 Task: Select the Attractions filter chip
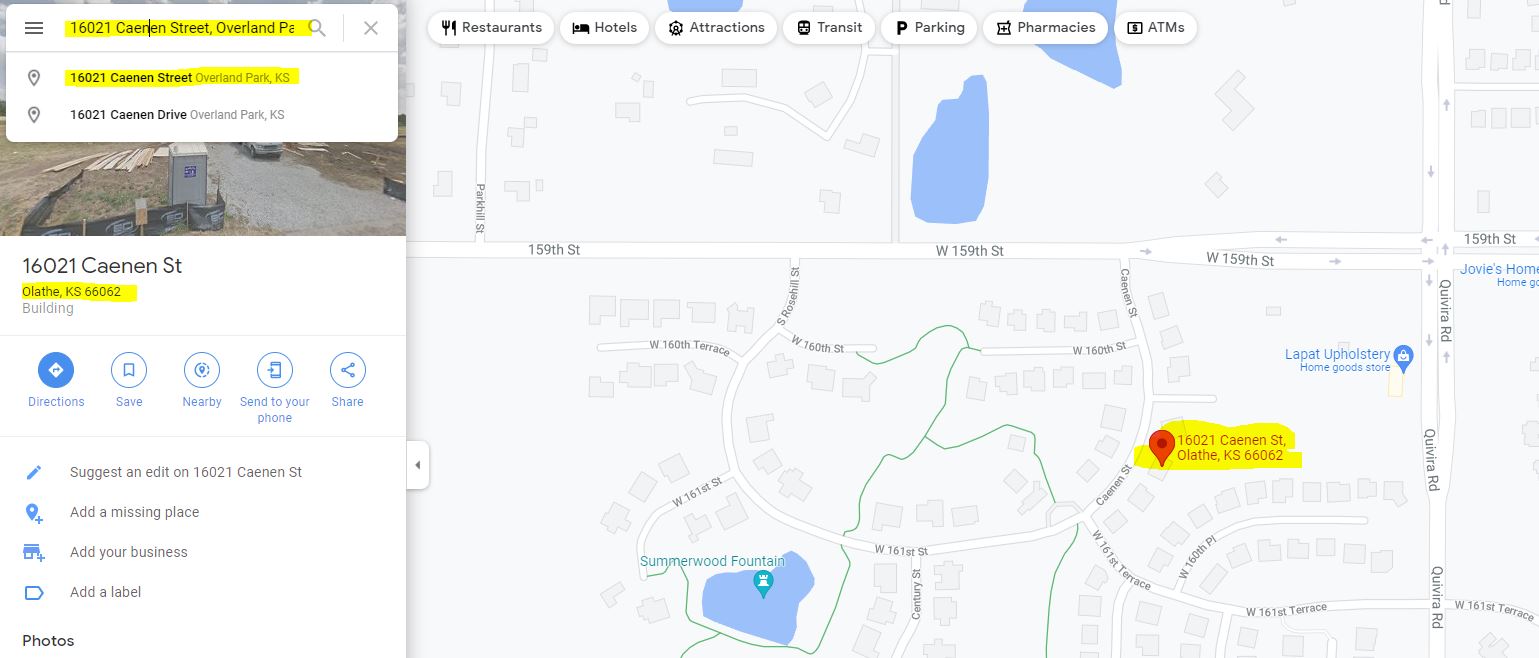[x=716, y=28]
